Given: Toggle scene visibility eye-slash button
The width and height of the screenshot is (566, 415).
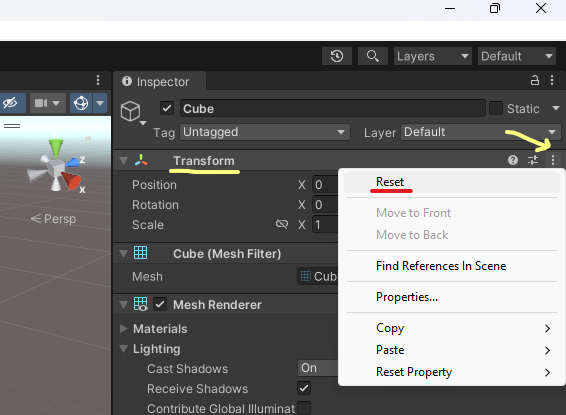Looking at the screenshot, I should tap(12, 103).
